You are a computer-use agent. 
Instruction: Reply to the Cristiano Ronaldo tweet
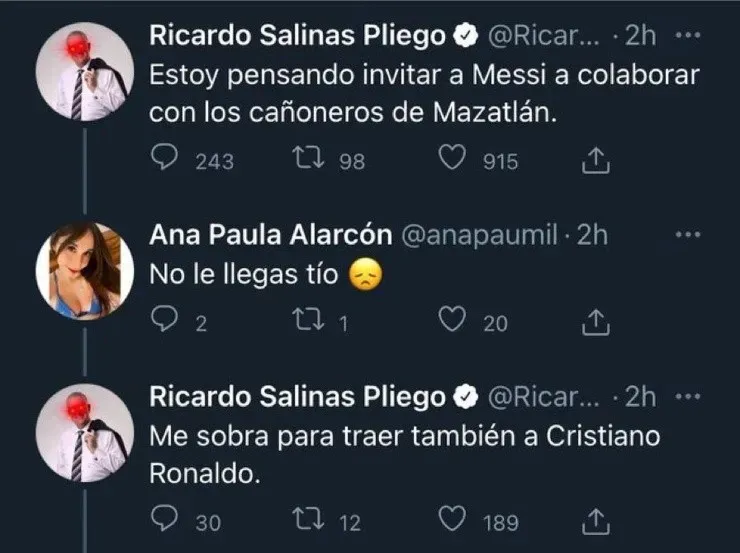point(163,520)
